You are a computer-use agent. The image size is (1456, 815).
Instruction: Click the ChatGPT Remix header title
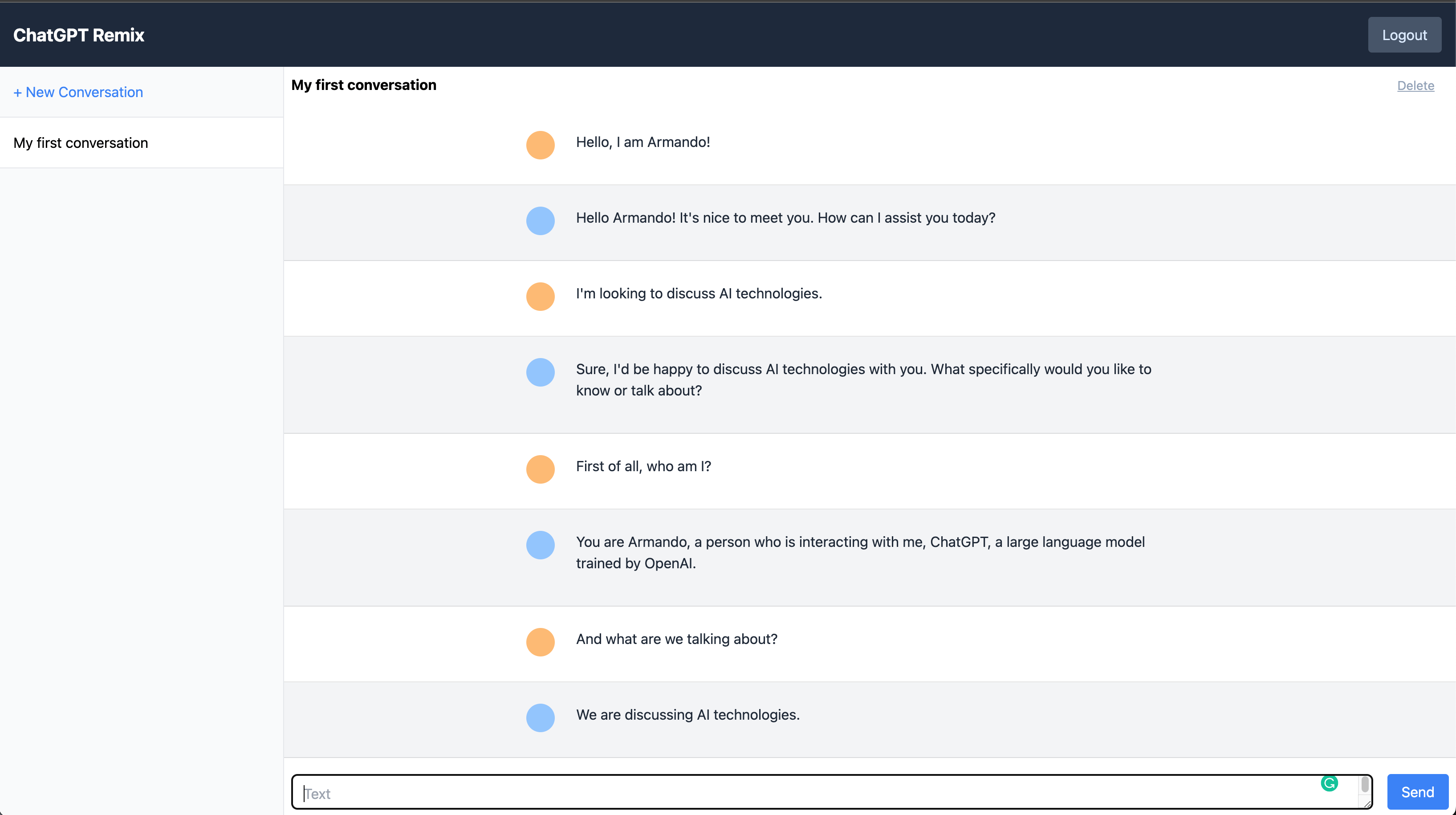point(78,35)
